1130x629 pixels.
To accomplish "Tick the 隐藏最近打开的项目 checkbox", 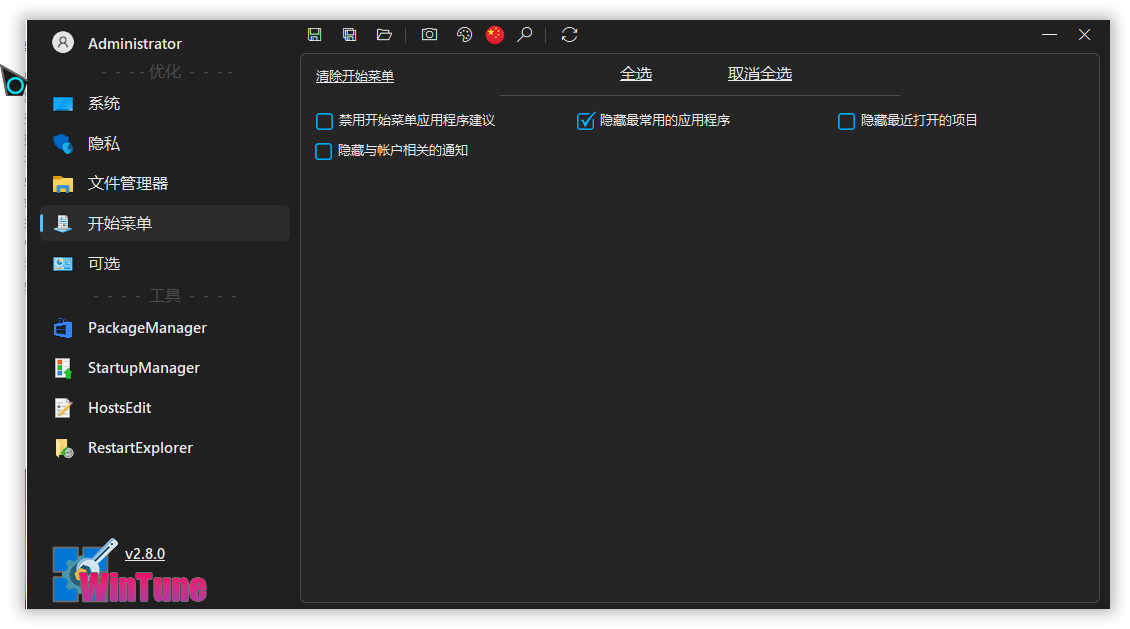I will 846,121.
